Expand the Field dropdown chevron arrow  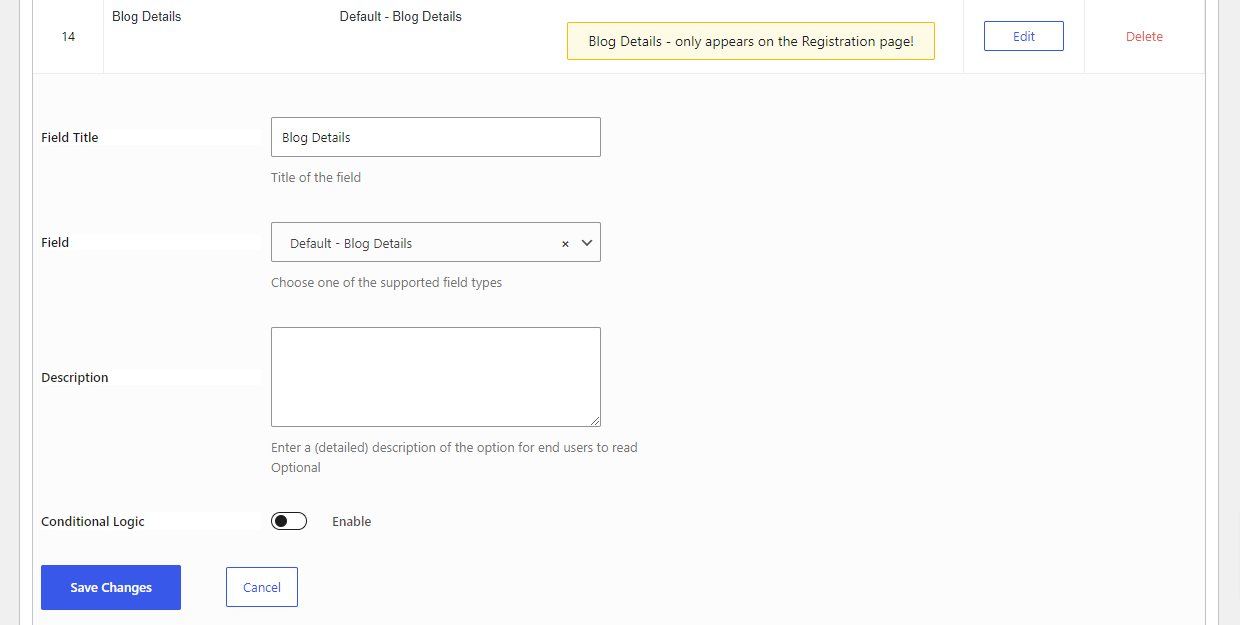[x=587, y=243]
